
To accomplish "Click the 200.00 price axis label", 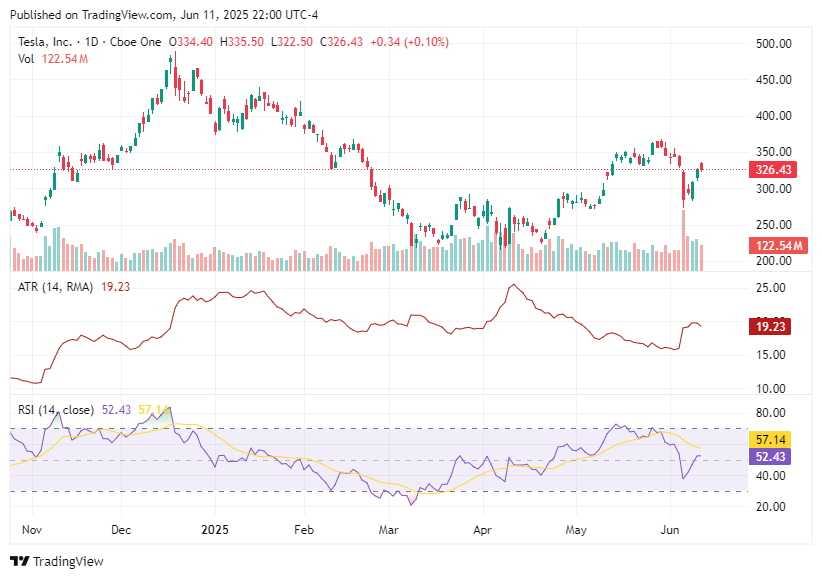I will (773, 261).
